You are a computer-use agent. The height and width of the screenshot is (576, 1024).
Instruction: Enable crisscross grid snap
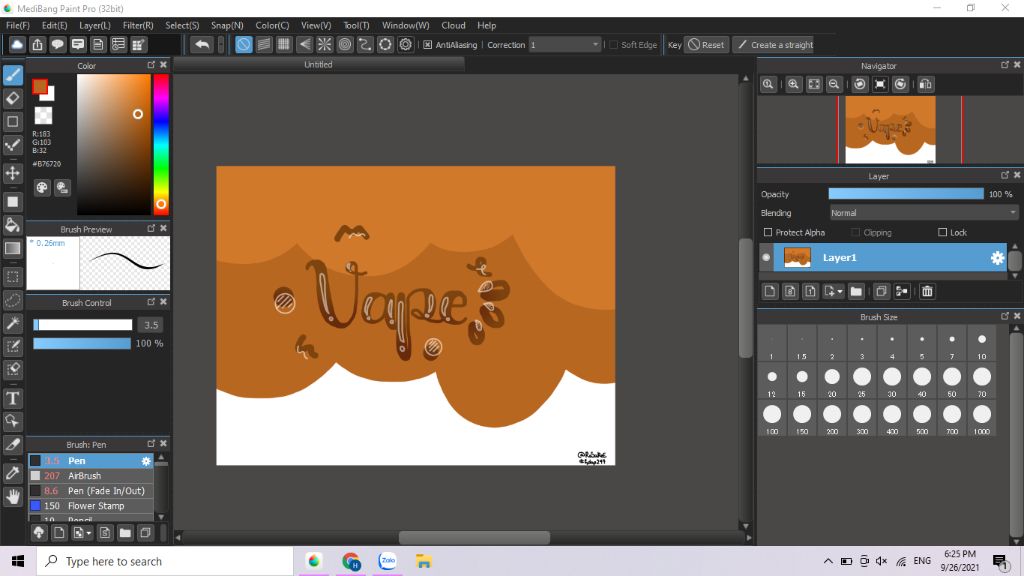point(284,44)
